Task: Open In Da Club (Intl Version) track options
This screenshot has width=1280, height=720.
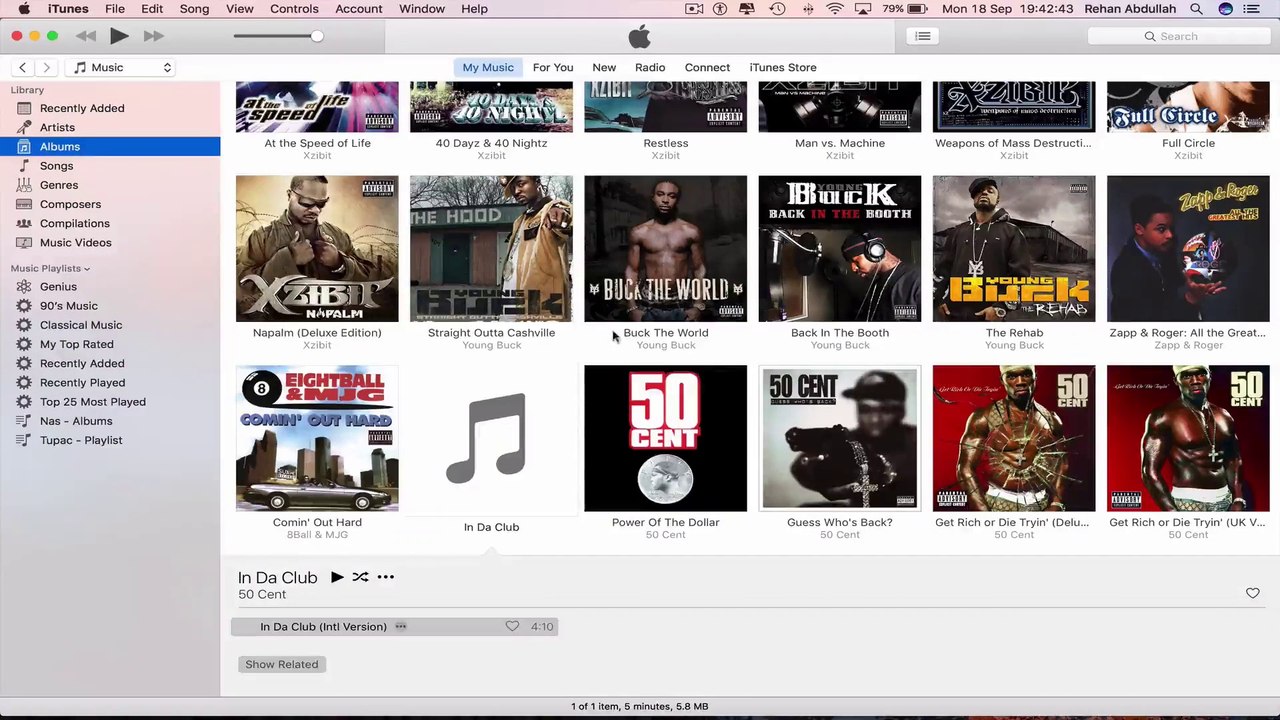Action: tap(401, 626)
